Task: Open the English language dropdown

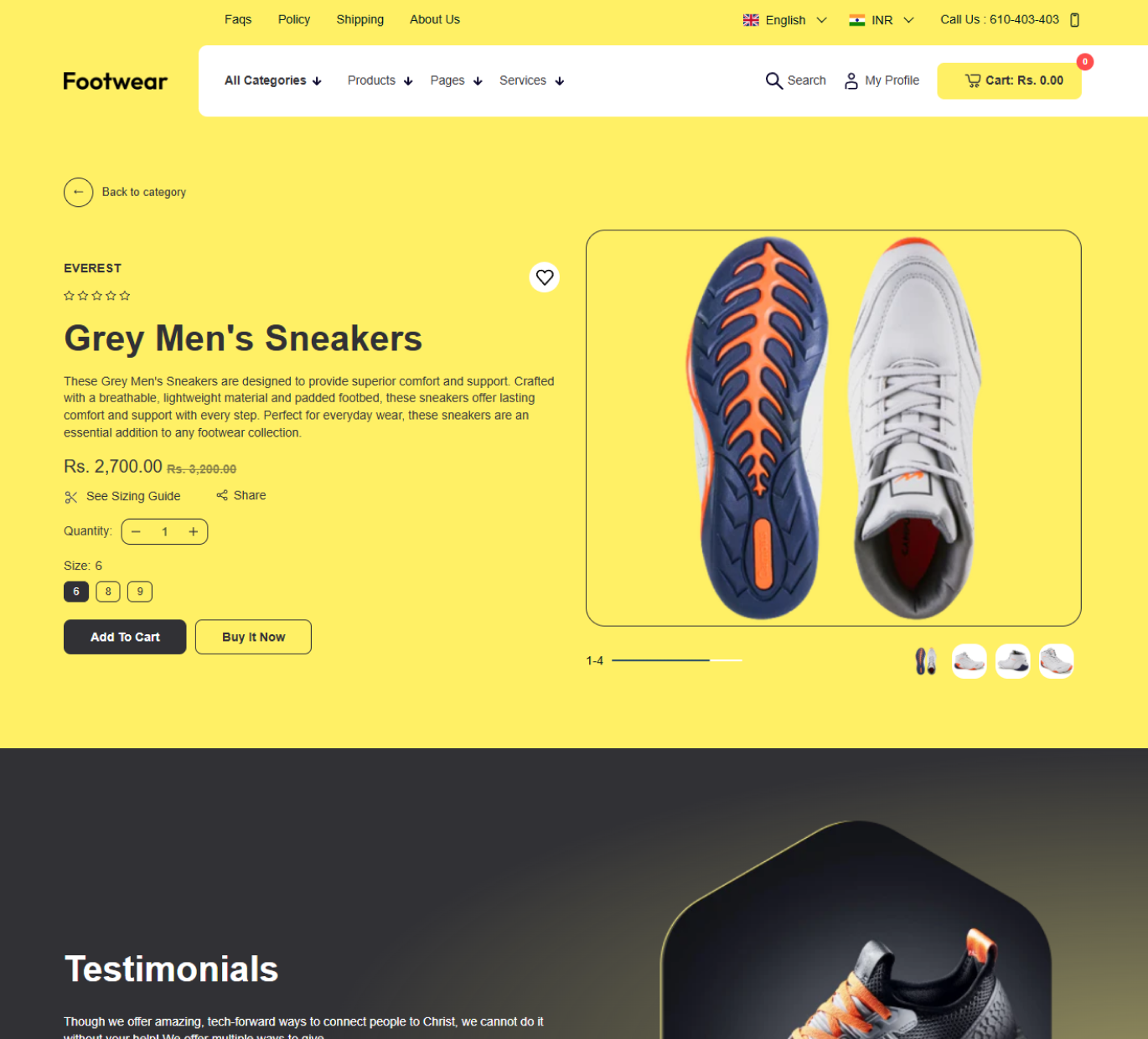Action: coord(785,20)
